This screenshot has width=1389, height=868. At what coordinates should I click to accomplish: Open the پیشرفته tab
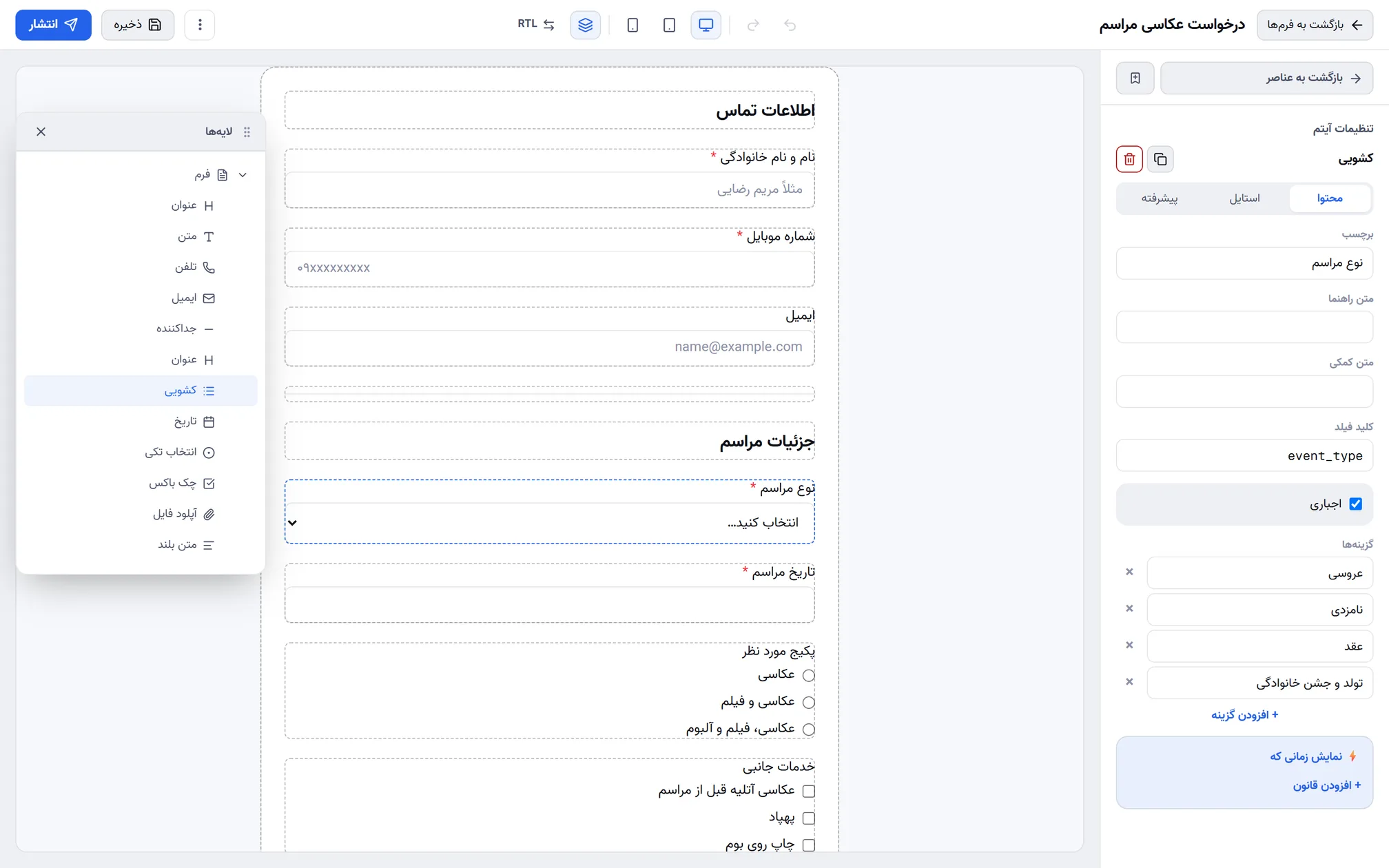coord(1159,198)
